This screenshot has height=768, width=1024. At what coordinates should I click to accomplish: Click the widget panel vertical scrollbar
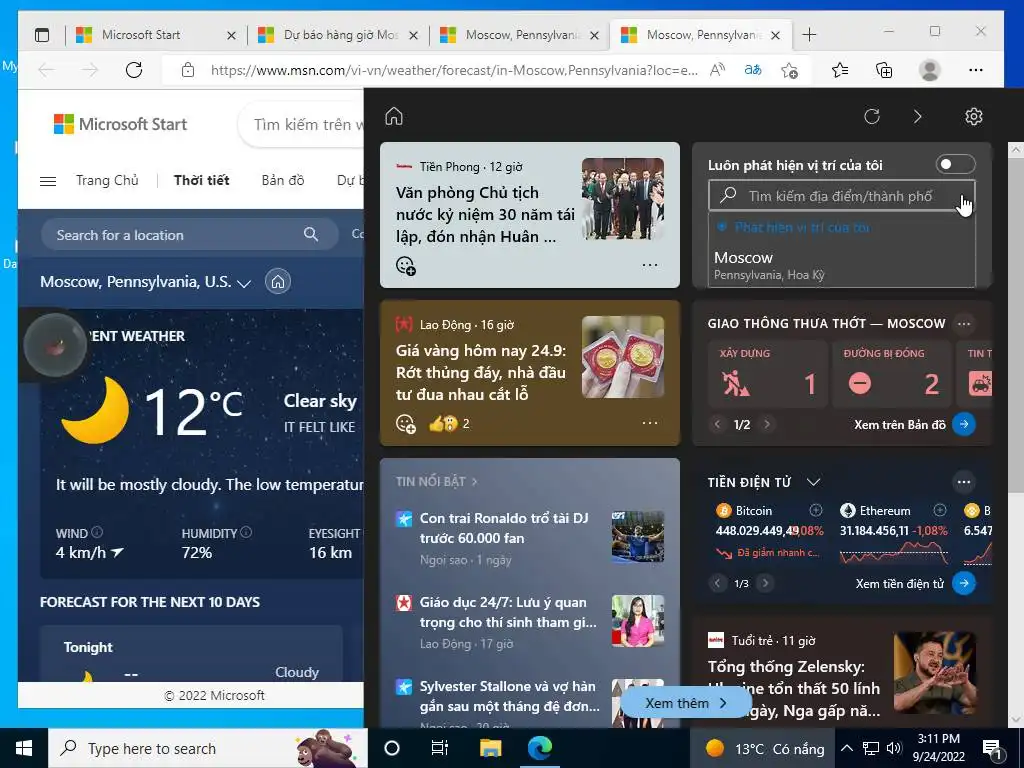tap(1016, 327)
